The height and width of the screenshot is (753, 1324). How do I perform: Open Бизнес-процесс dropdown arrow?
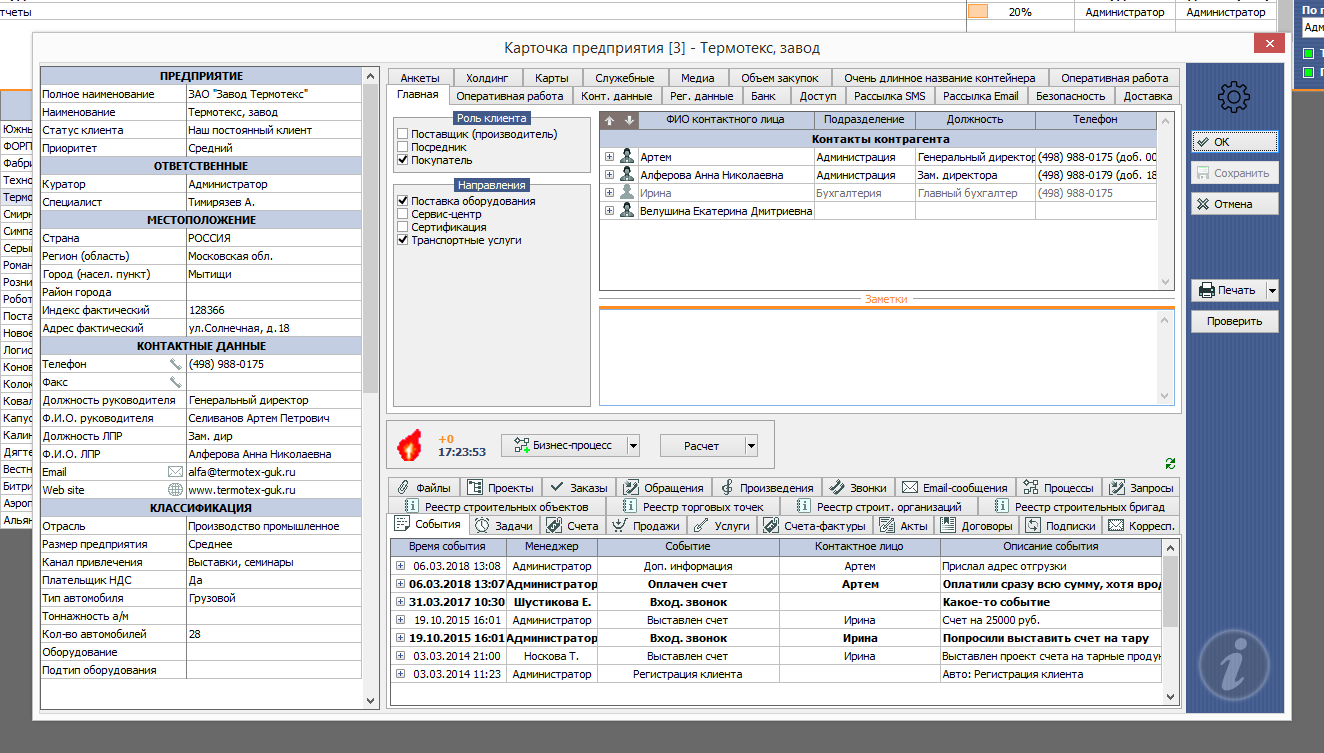point(633,446)
